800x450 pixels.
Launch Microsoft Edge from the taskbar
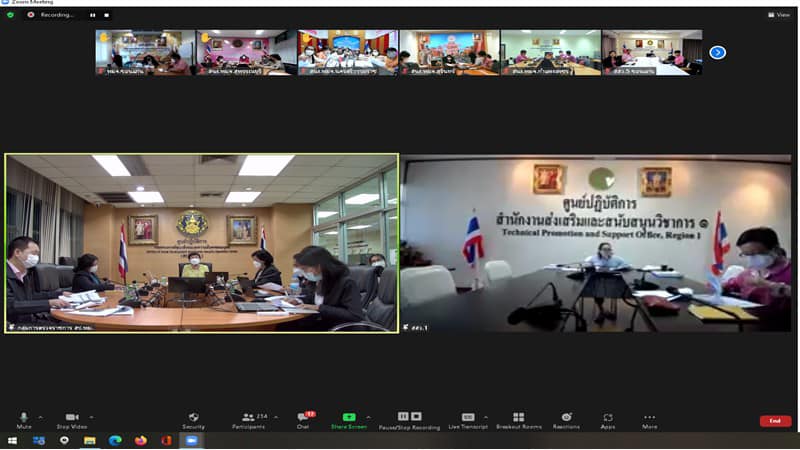(115, 440)
